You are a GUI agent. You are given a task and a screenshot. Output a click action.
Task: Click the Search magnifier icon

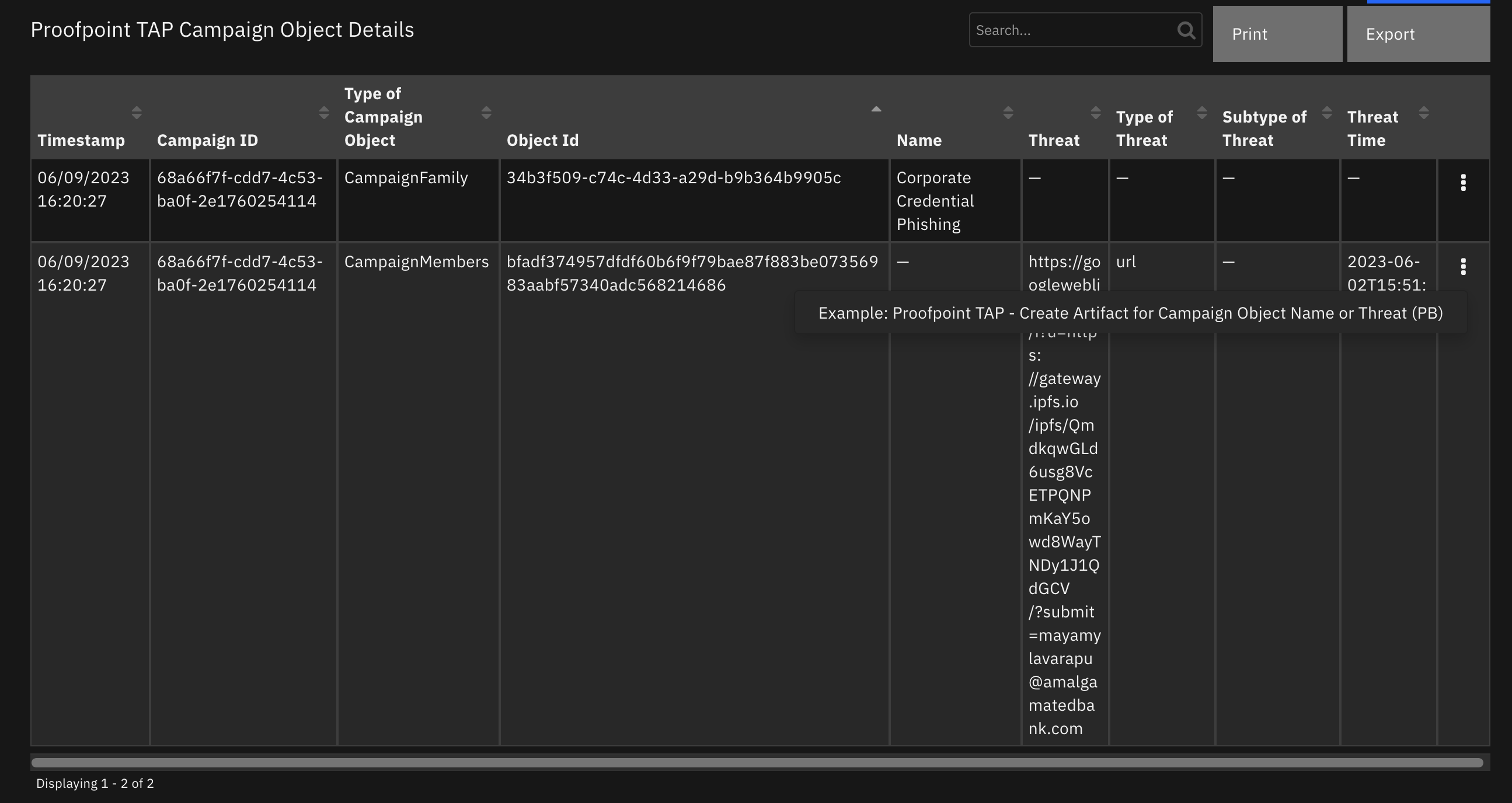pos(1186,31)
